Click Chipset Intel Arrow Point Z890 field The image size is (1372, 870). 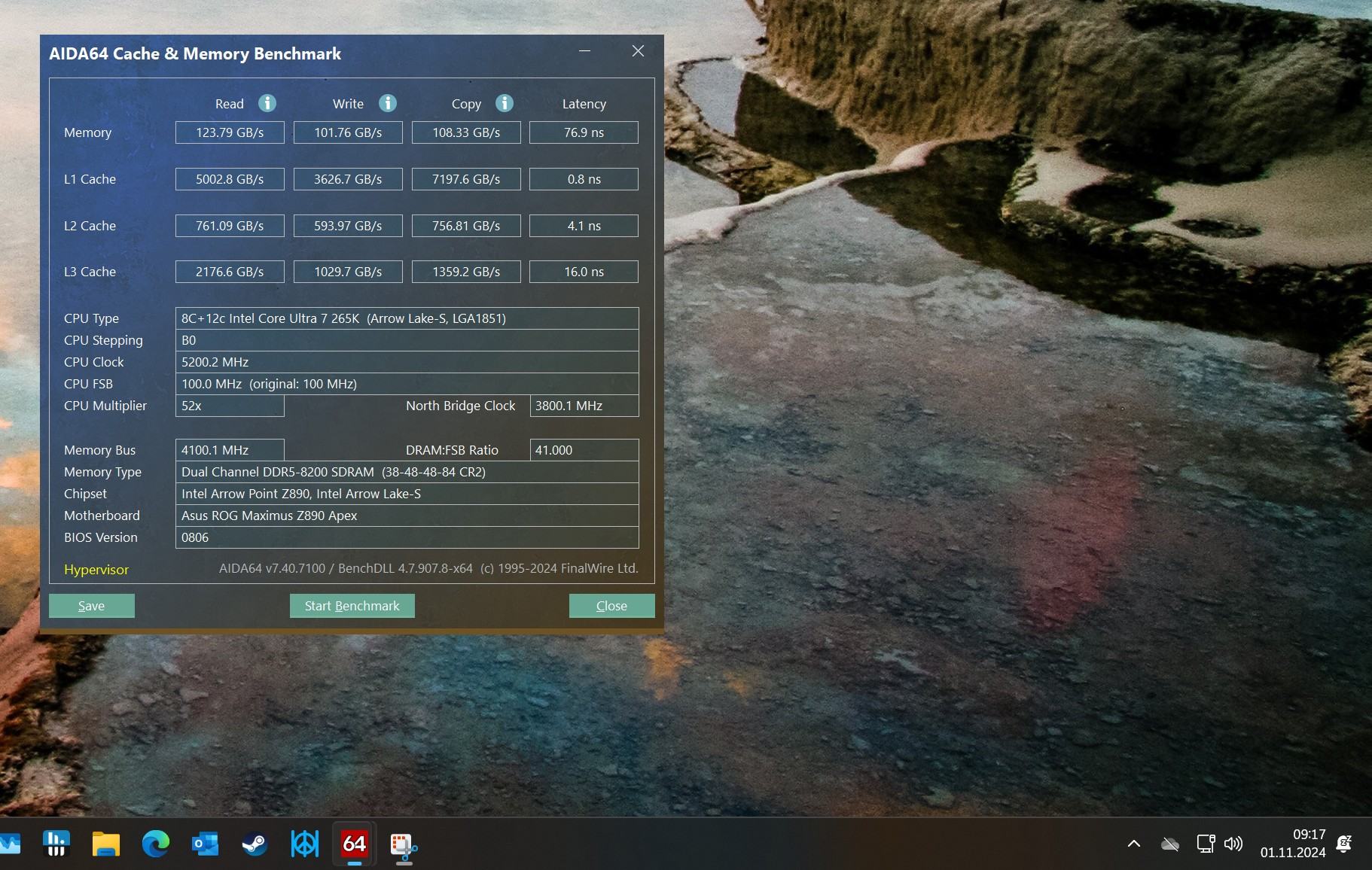point(407,494)
